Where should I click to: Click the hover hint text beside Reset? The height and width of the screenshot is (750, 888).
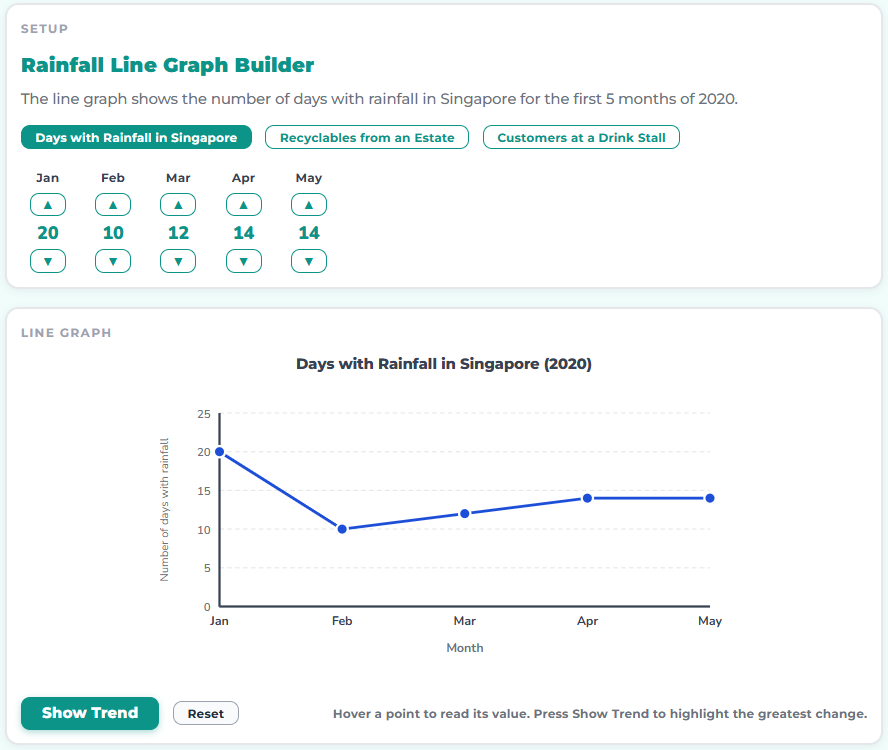(x=600, y=714)
